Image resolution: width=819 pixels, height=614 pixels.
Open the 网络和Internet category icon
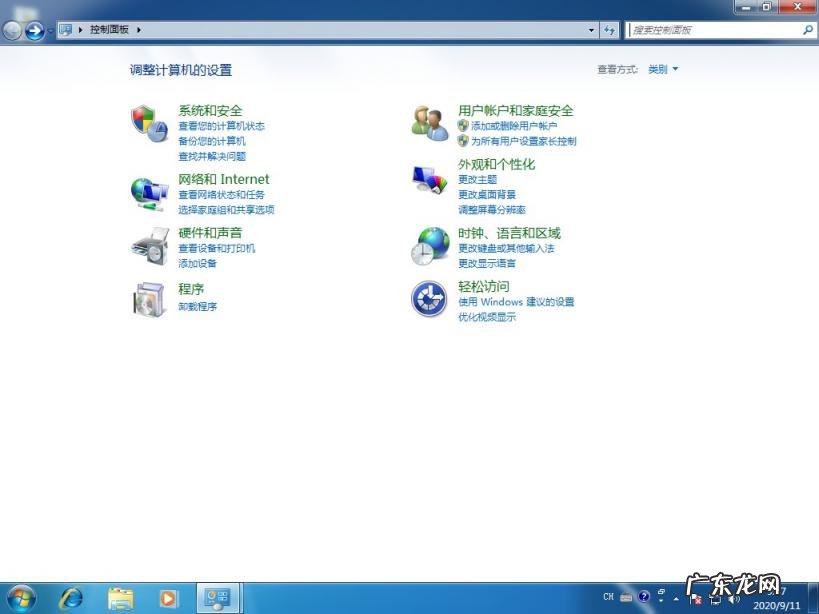pos(150,192)
